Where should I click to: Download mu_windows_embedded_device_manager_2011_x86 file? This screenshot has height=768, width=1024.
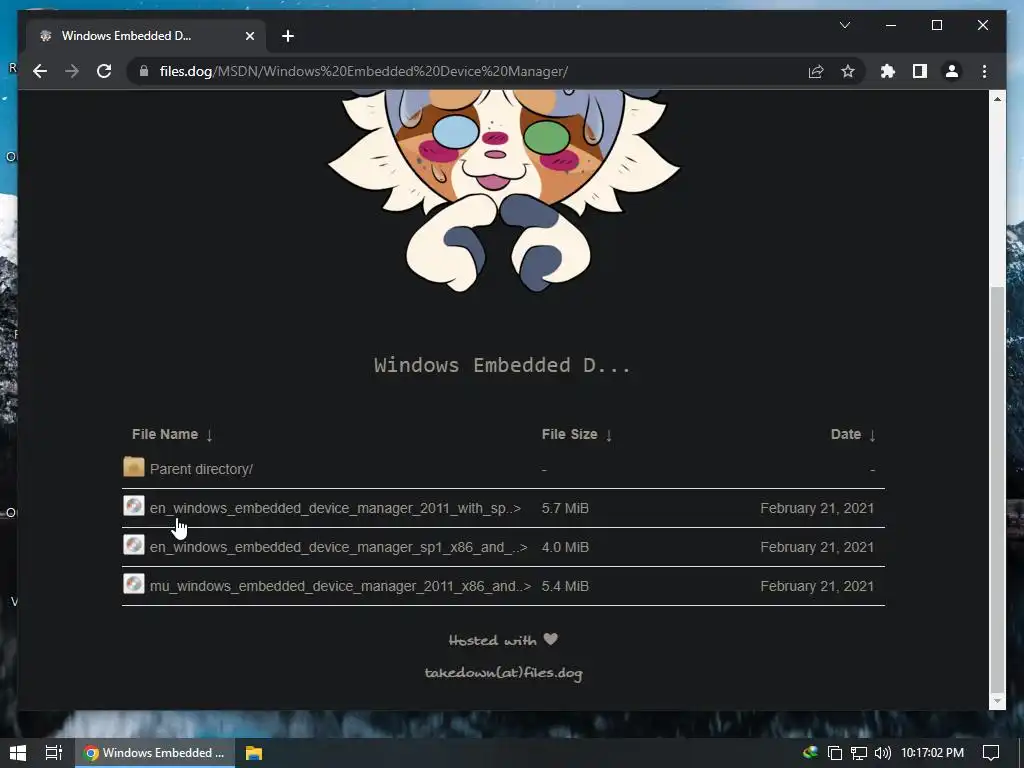(340, 586)
